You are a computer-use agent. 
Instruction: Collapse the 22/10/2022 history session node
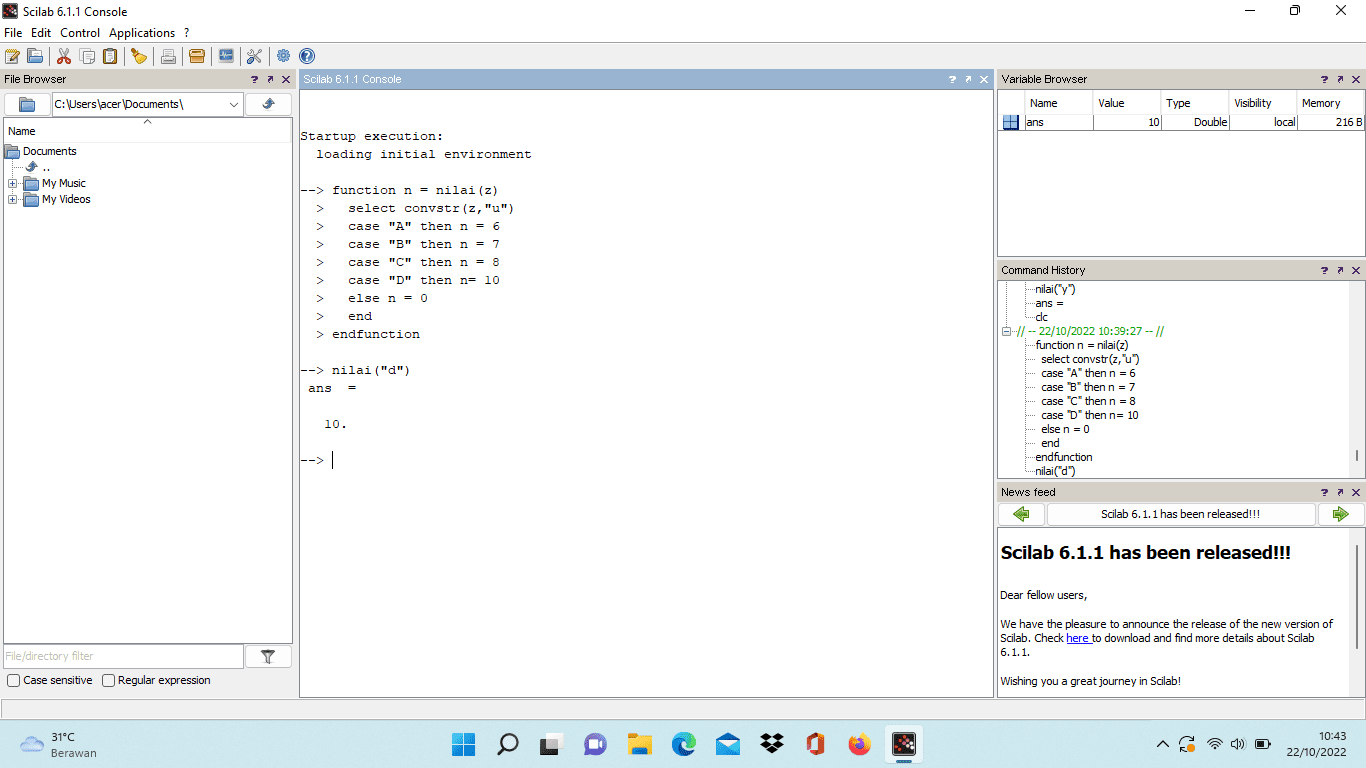[1007, 331]
